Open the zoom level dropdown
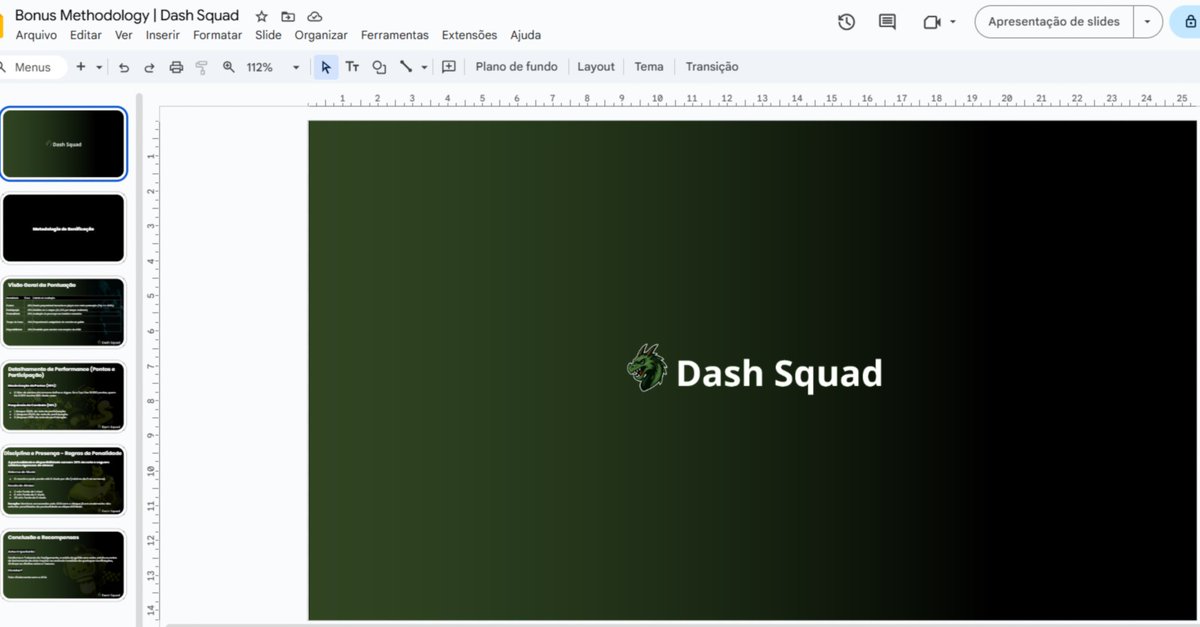This screenshot has width=1200, height=627. tap(294, 66)
